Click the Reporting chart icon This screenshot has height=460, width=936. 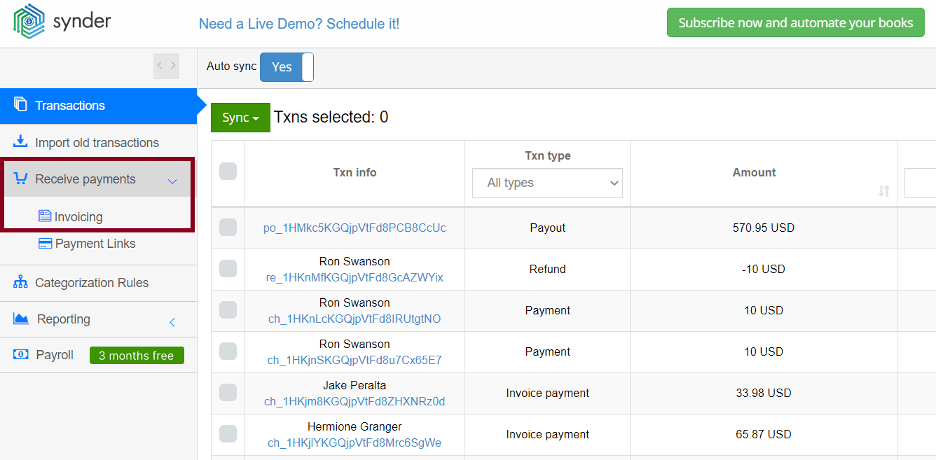click(20, 319)
